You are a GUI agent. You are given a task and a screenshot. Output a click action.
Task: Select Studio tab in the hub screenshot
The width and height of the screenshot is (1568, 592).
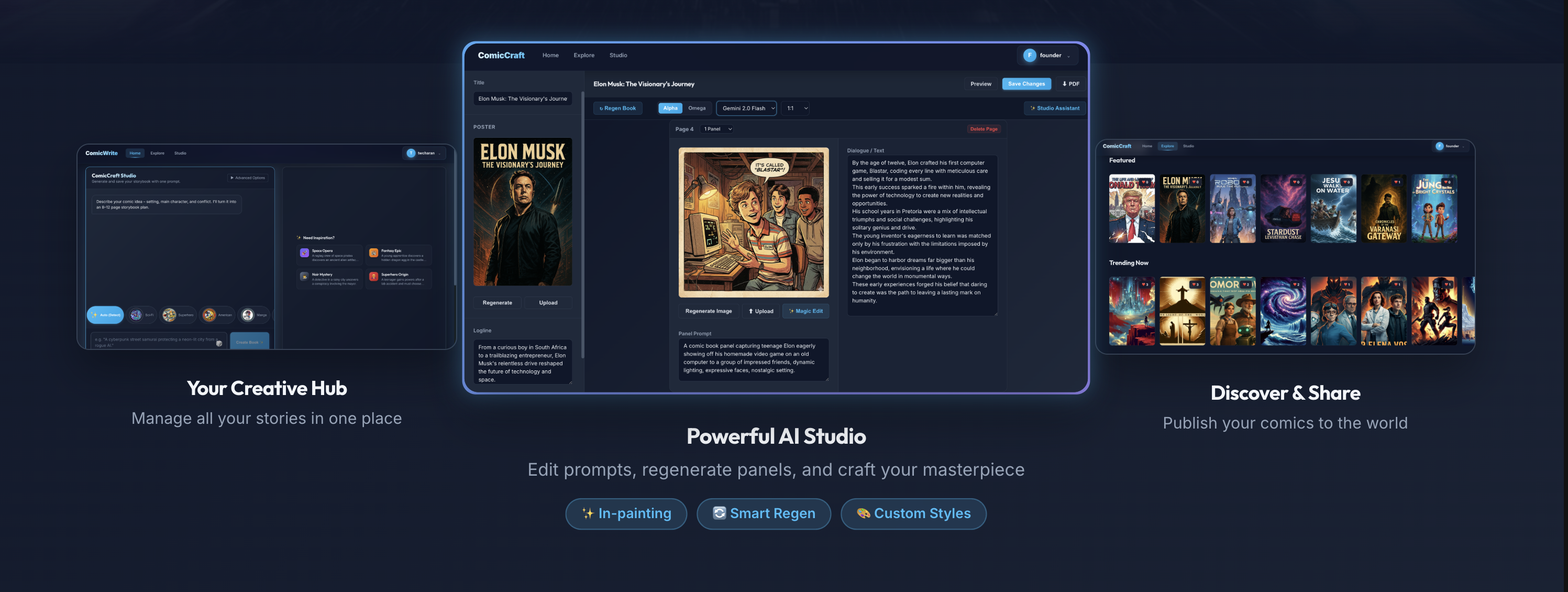tap(180, 154)
